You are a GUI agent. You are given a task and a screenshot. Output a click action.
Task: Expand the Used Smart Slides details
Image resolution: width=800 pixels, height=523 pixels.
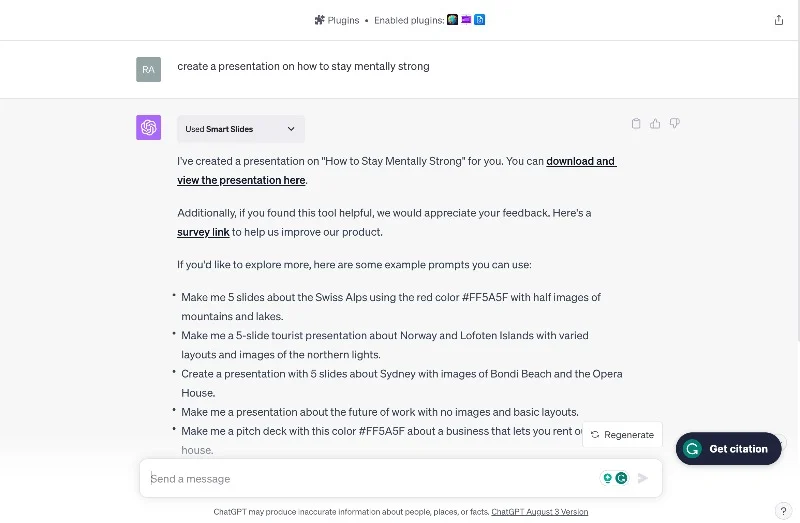click(x=241, y=129)
